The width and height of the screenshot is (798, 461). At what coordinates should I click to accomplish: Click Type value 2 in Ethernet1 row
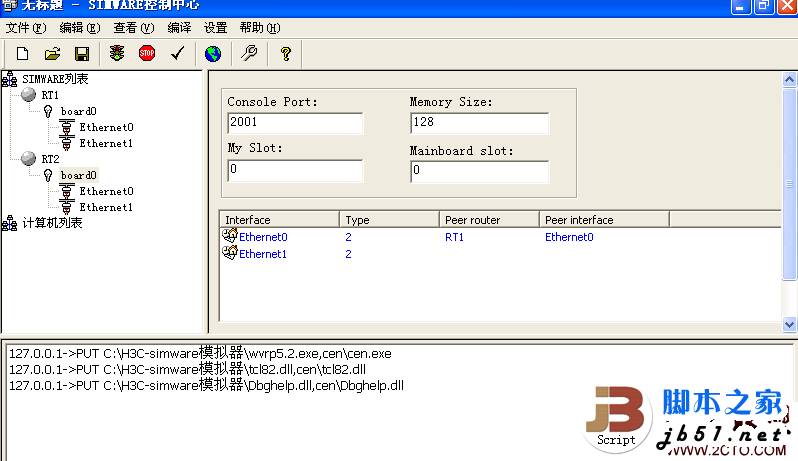[x=348, y=254]
